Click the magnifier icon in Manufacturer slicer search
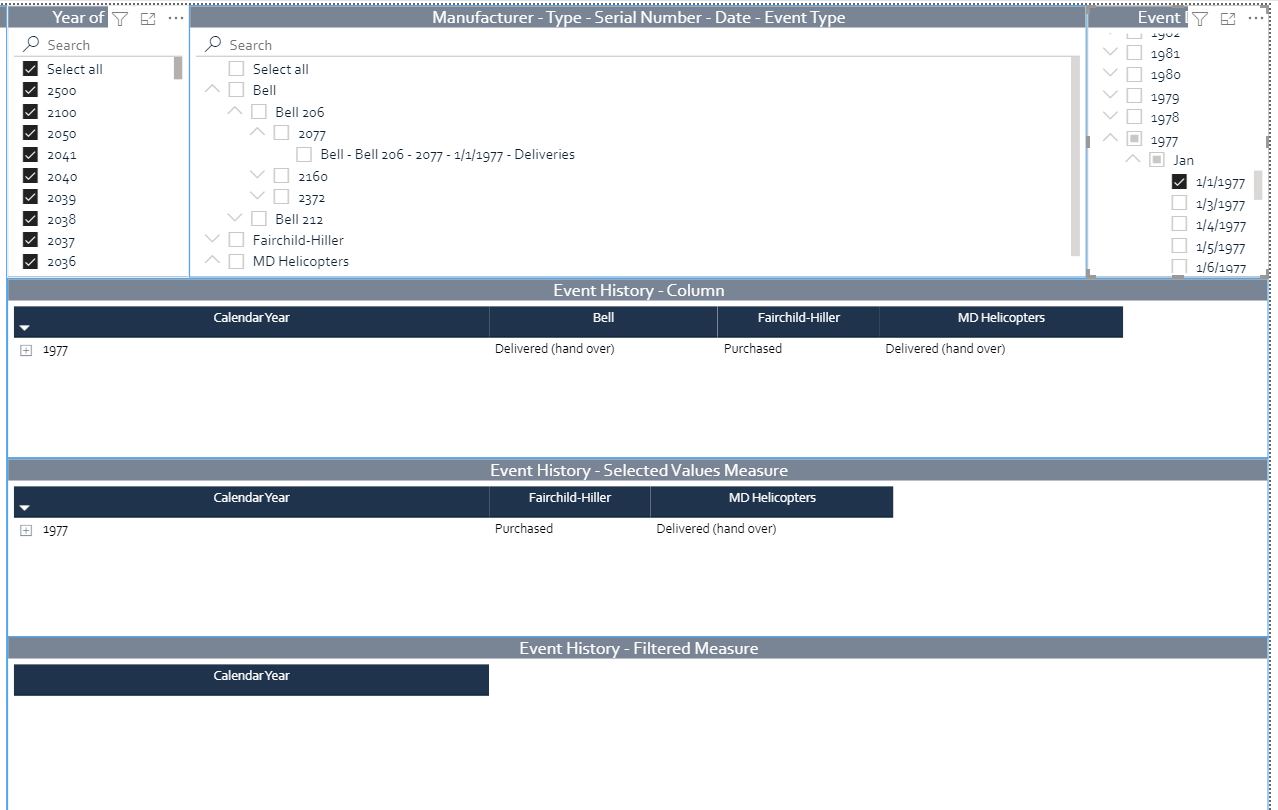 point(213,44)
